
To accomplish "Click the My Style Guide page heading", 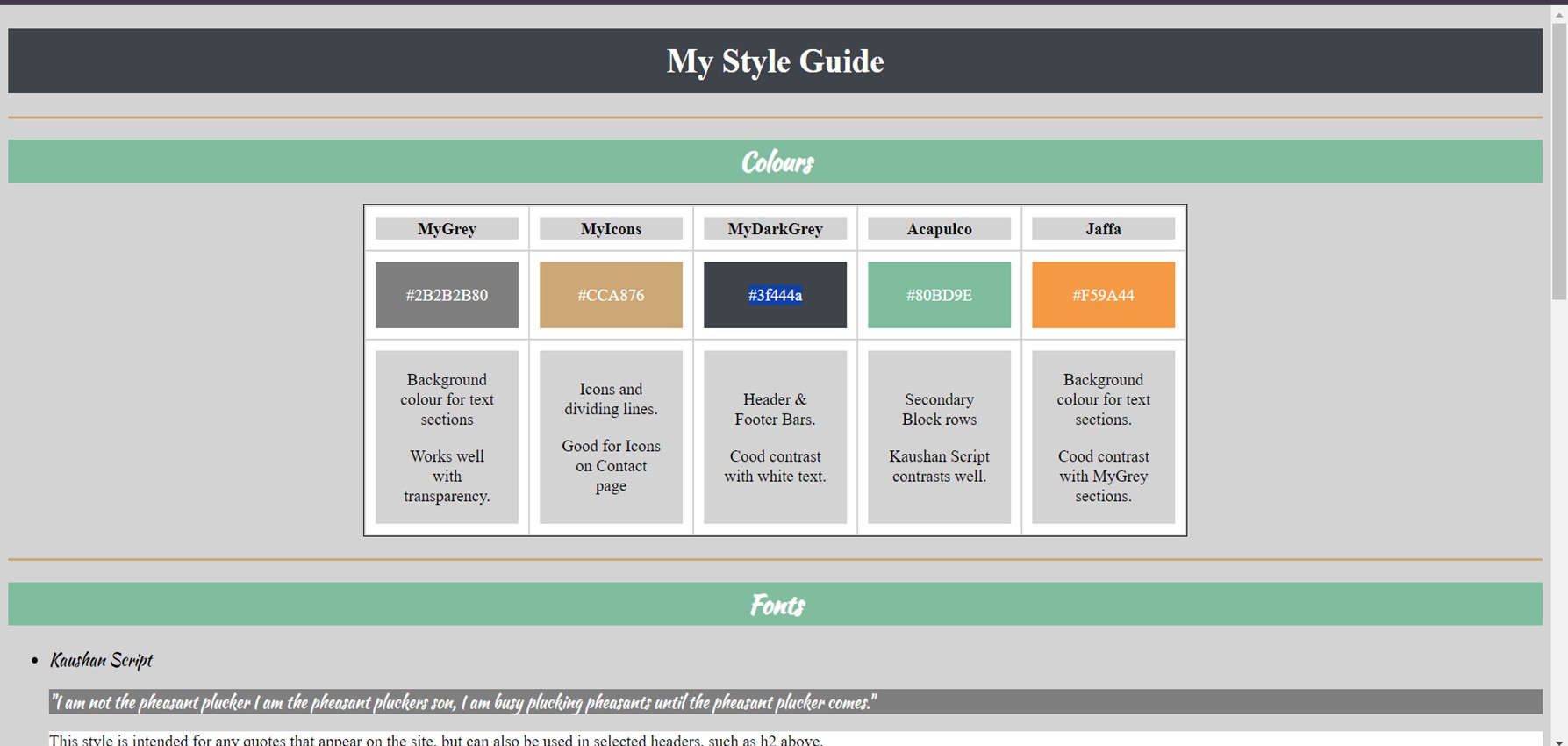I will tap(775, 61).
